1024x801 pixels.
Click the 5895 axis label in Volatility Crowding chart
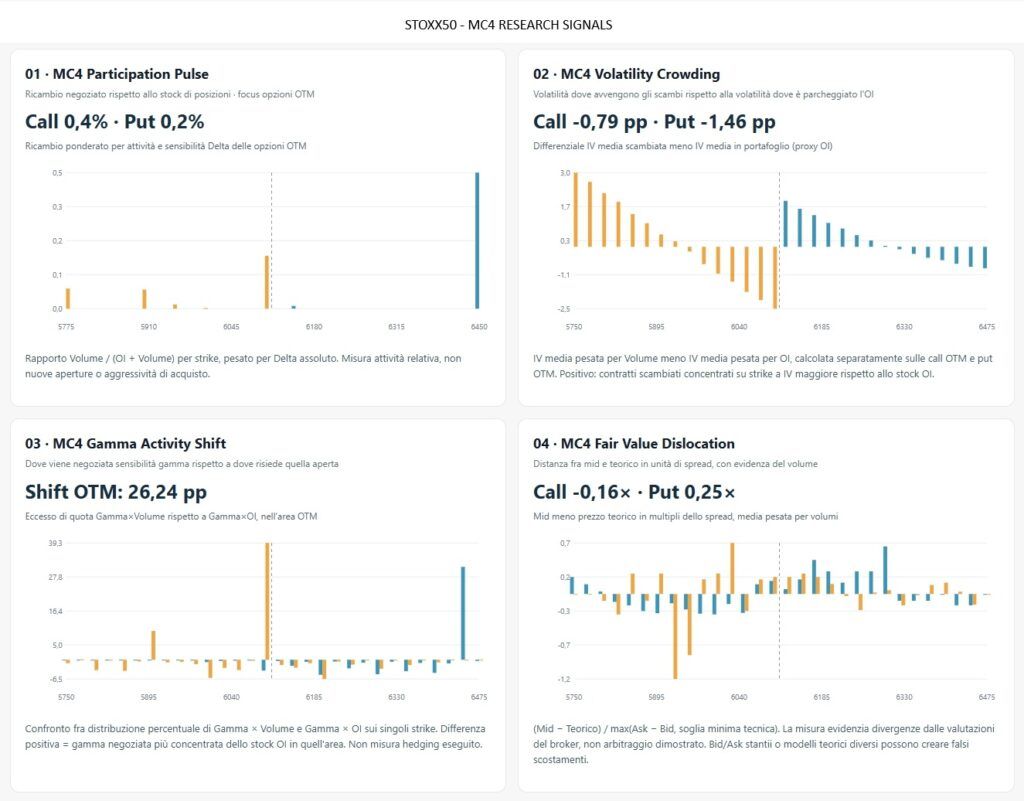pos(656,326)
